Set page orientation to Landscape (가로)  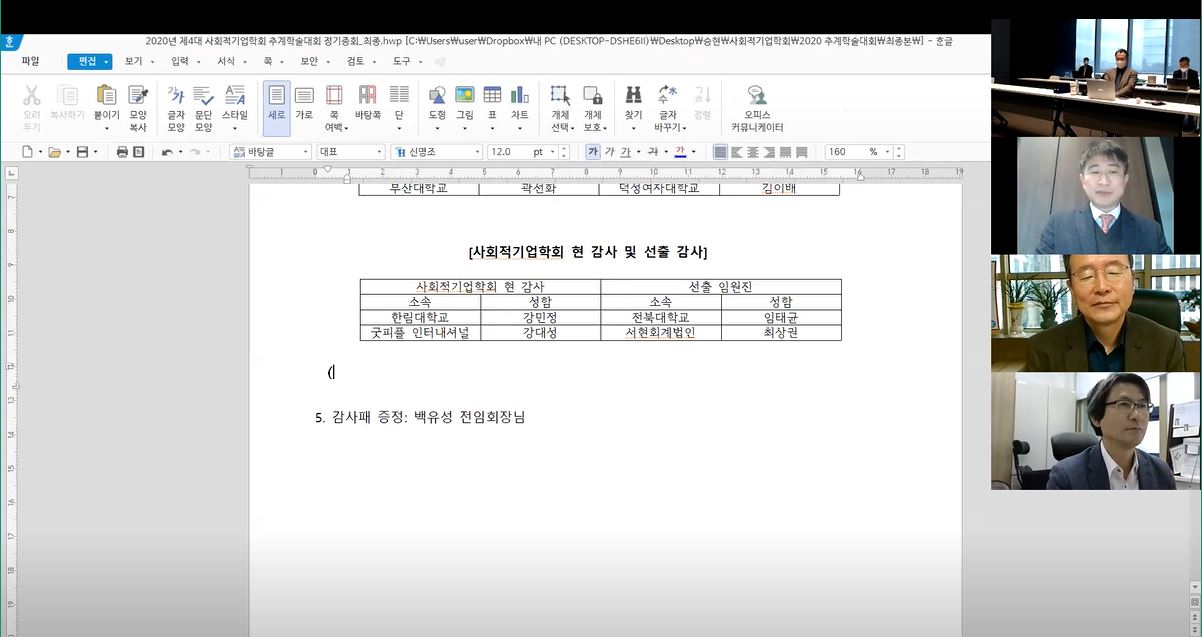(x=304, y=96)
